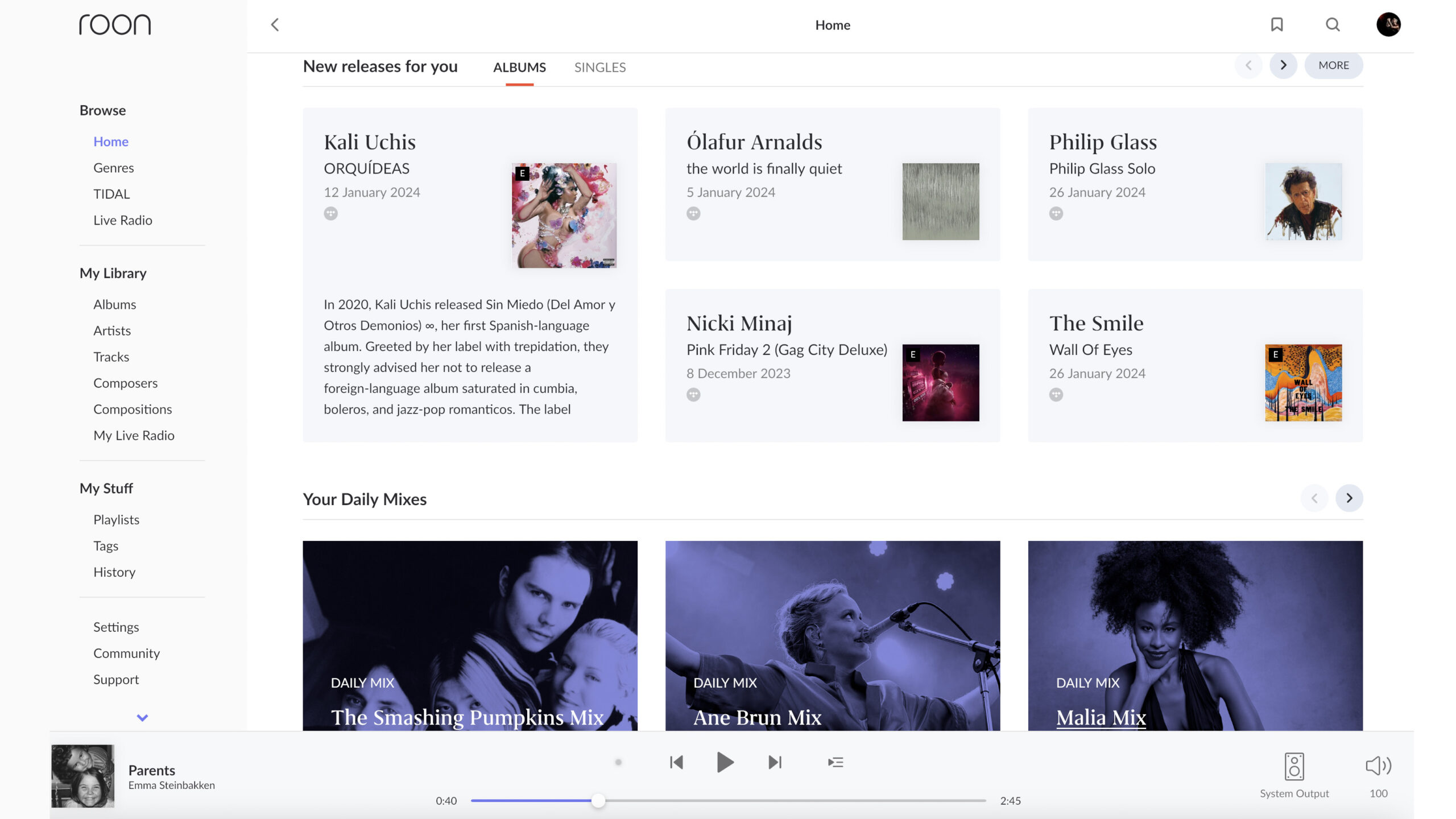The height and width of the screenshot is (819, 1456).
Task: Open the play queue icon
Action: 835,762
